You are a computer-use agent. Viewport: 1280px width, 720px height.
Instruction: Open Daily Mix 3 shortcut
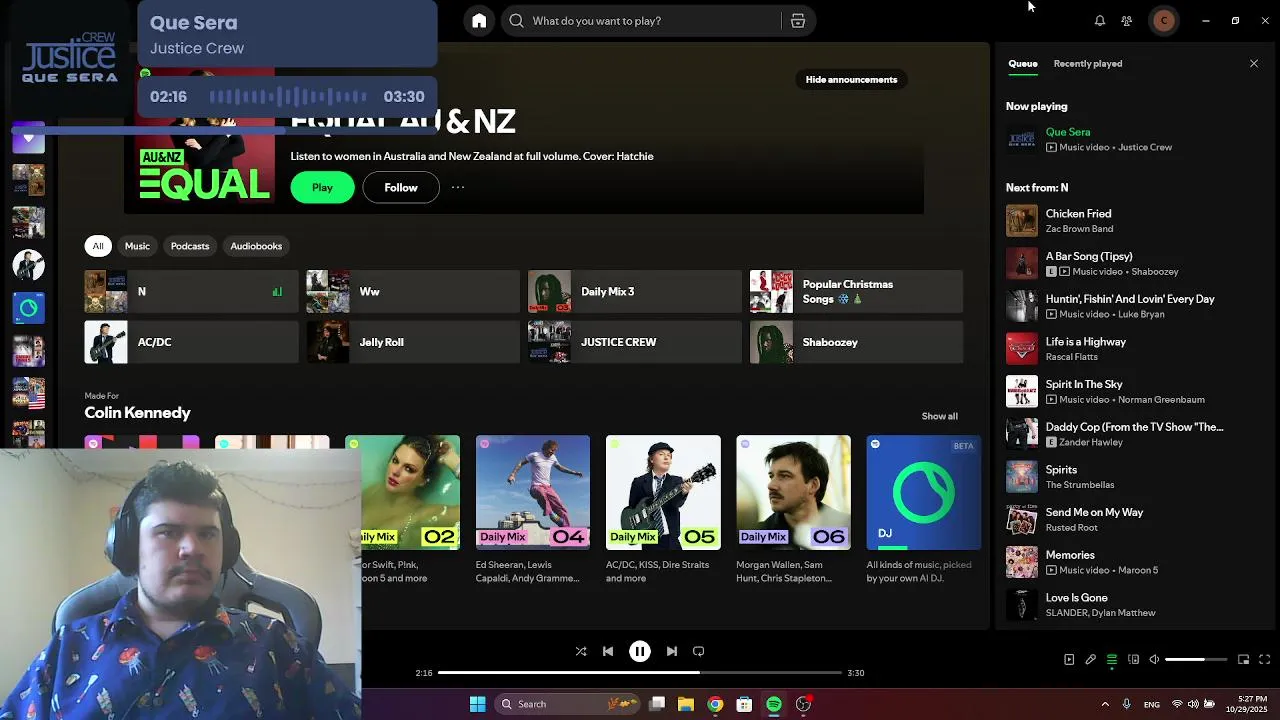635,292
